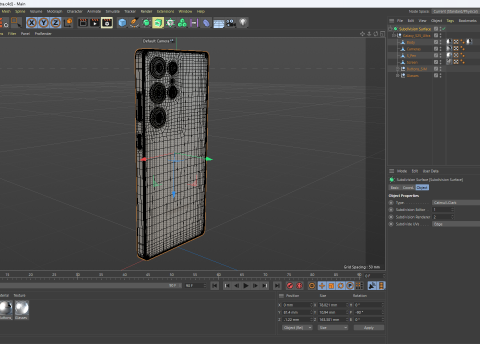Toggle visibility dots for S_Pen object
Viewport: 480px width, 360px height.
point(440,55)
